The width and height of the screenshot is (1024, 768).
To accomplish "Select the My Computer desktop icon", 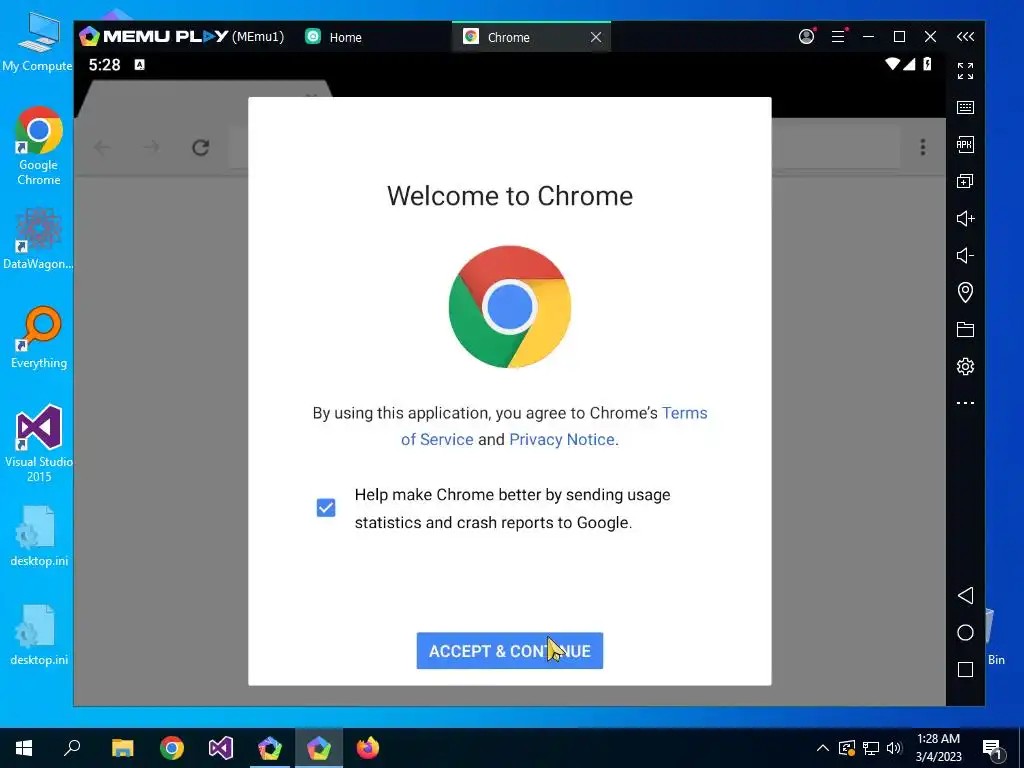I will point(37,43).
